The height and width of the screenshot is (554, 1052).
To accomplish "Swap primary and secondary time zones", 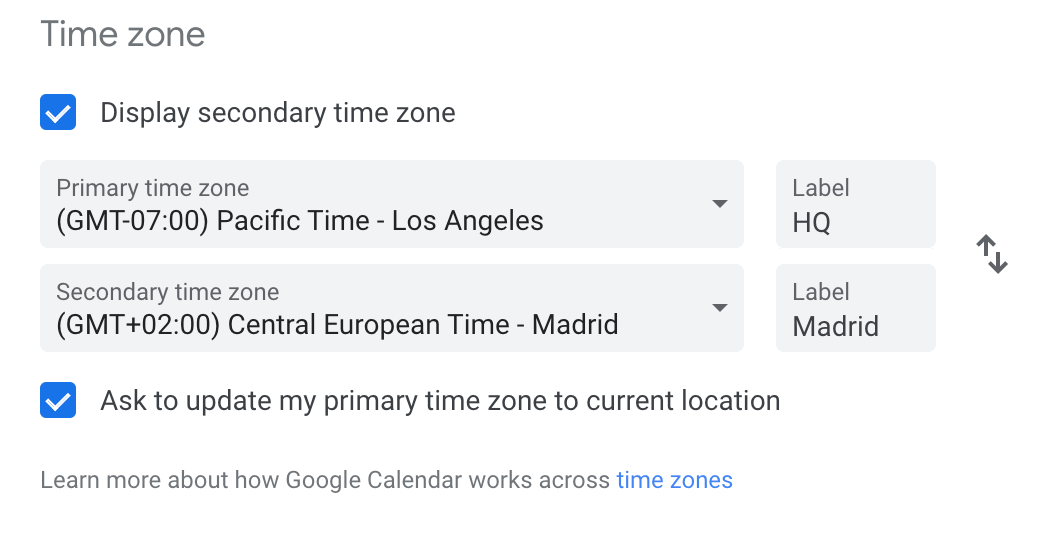I will [992, 254].
